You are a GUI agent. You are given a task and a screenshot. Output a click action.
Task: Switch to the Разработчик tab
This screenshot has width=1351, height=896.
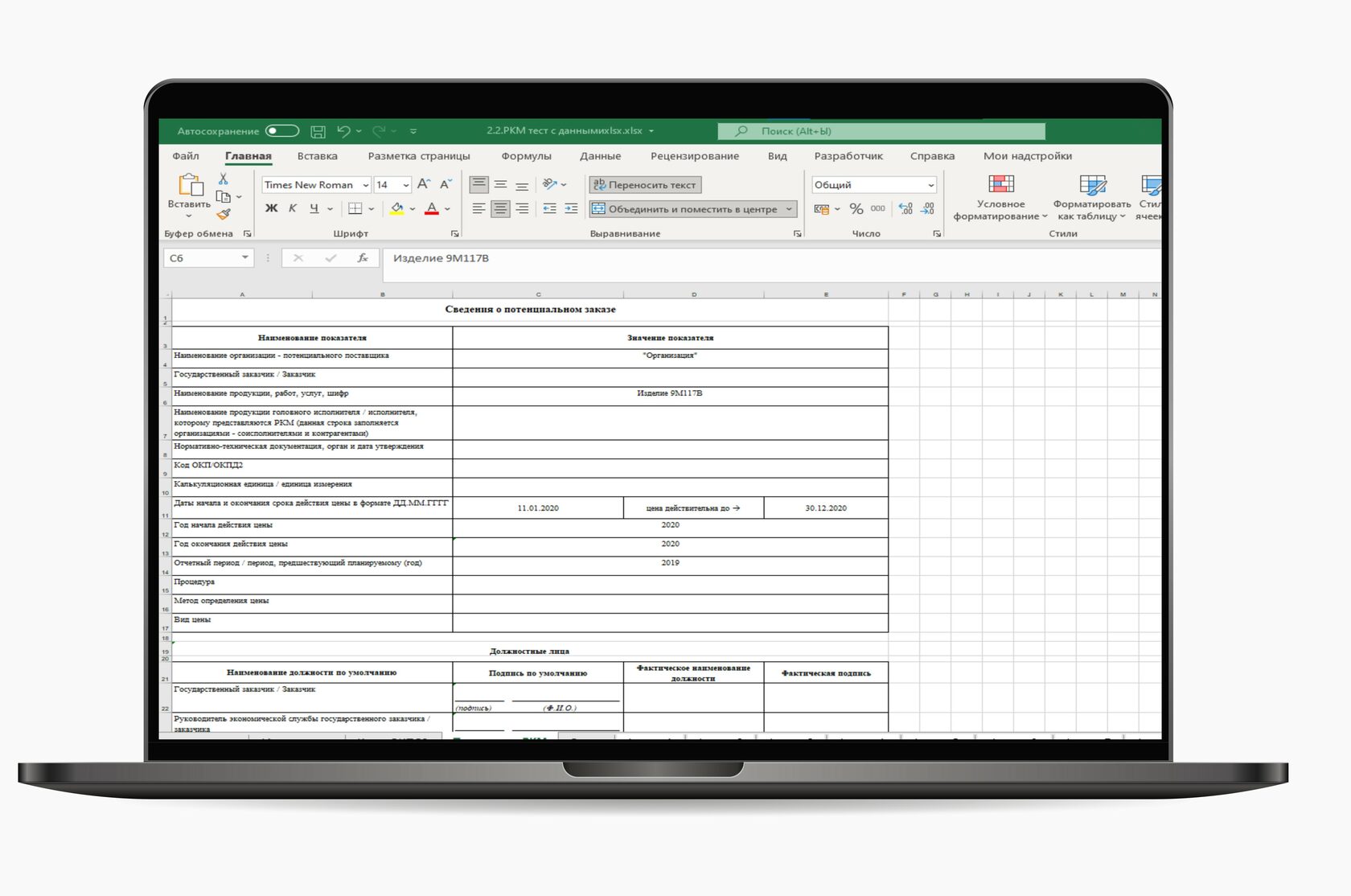point(848,156)
